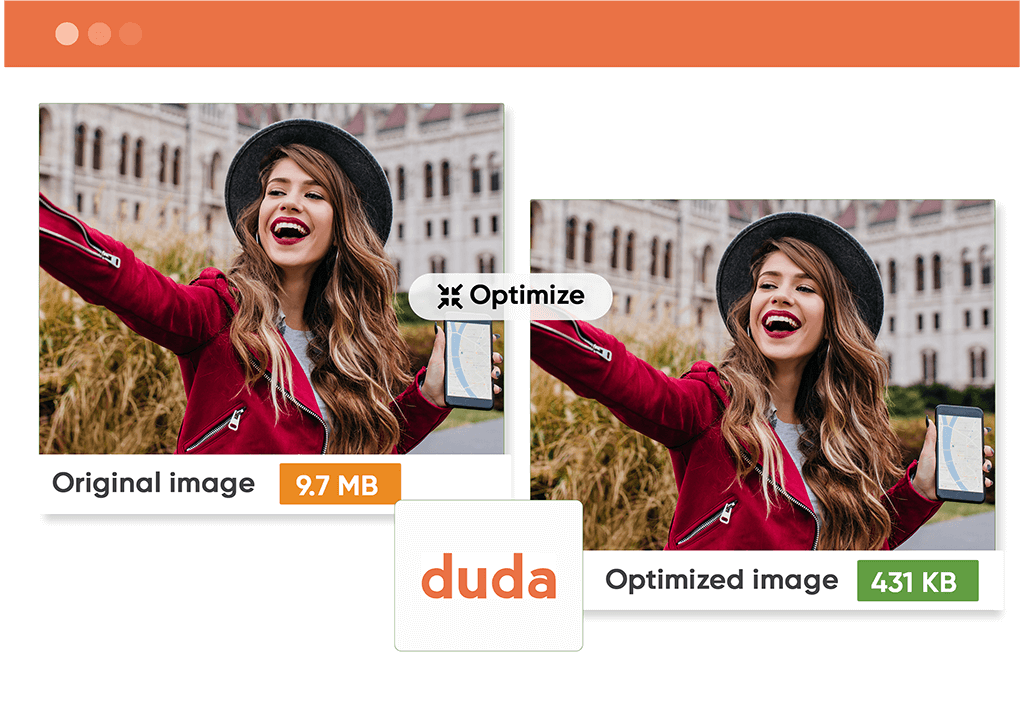The image size is (1024, 704).
Task: Select the green 431 KB size badge
Action: pos(918,581)
